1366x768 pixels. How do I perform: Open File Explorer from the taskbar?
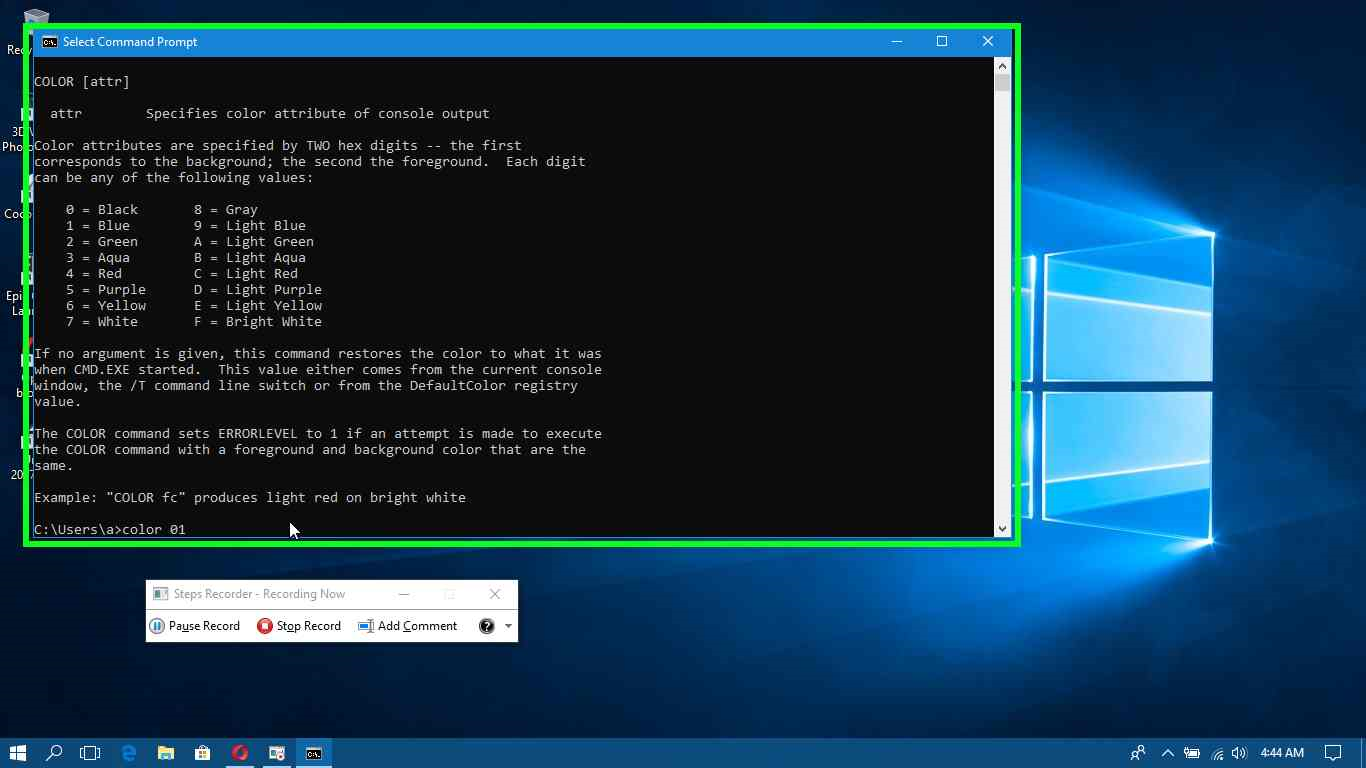click(166, 752)
